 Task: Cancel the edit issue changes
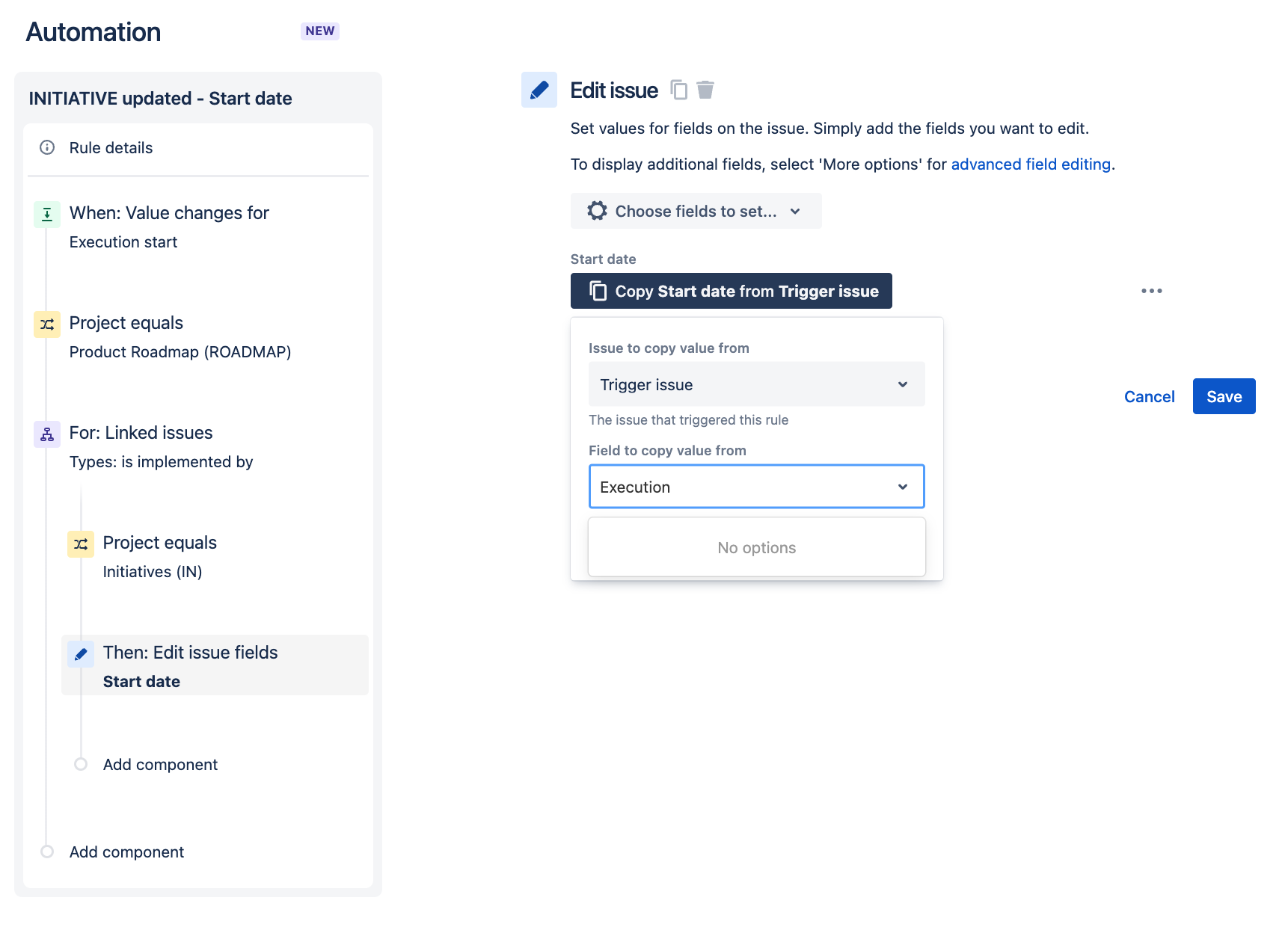tap(1149, 396)
